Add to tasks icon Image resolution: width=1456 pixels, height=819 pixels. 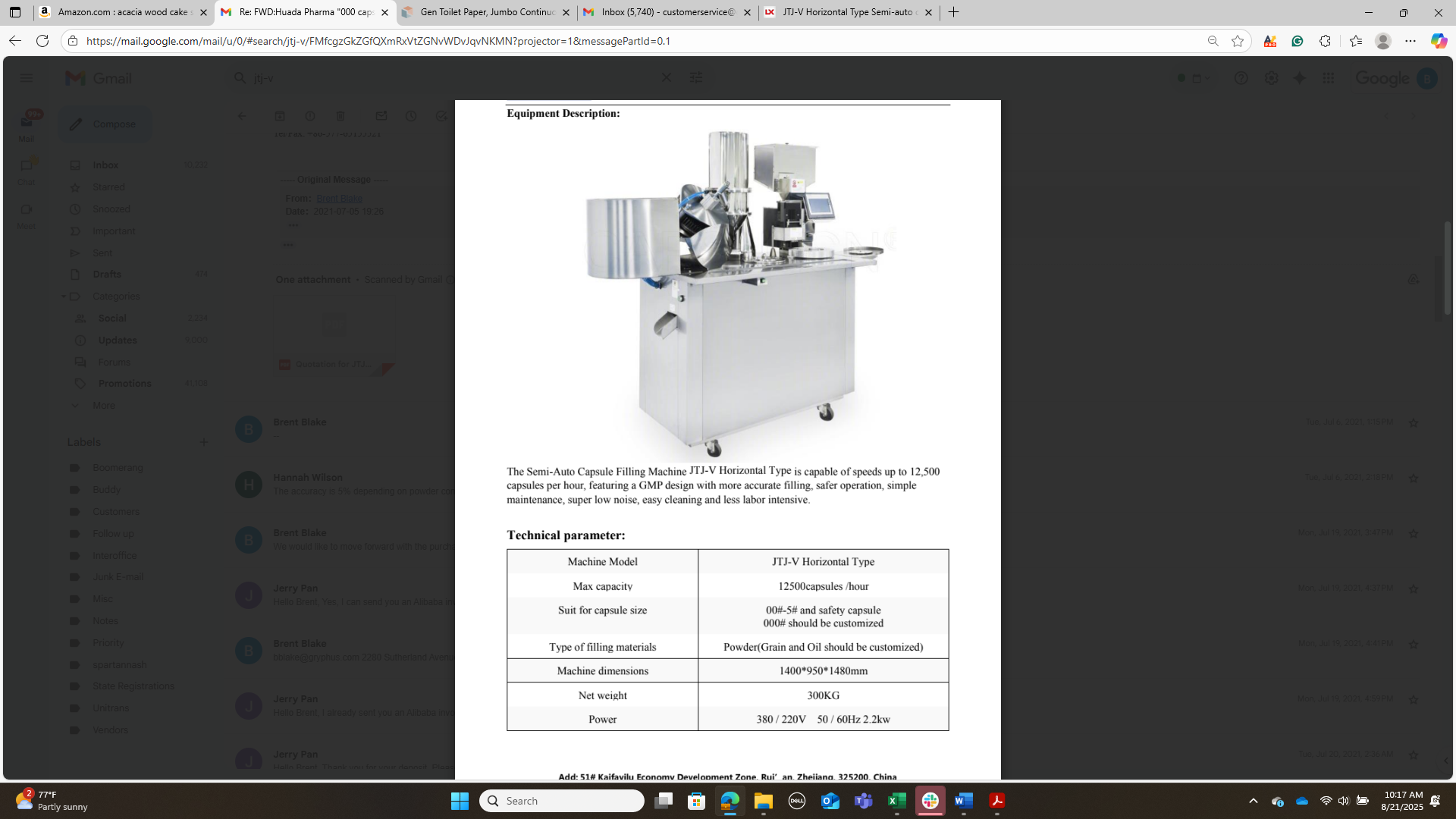441,116
